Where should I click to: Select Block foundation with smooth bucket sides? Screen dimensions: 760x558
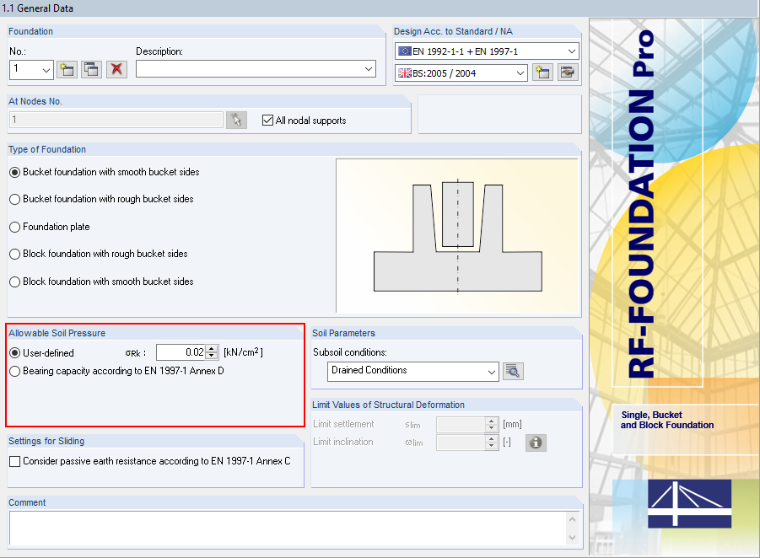[15, 282]
